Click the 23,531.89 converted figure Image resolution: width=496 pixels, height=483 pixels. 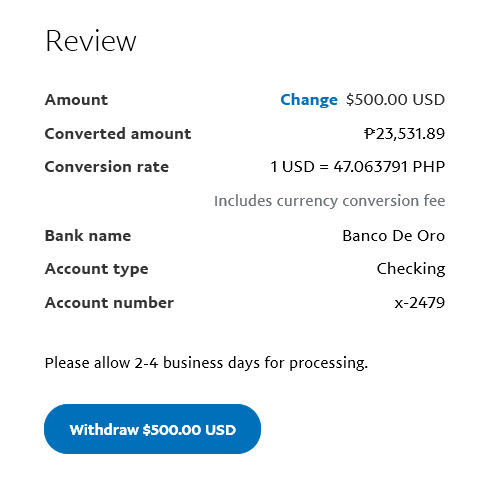pos(410,134)
